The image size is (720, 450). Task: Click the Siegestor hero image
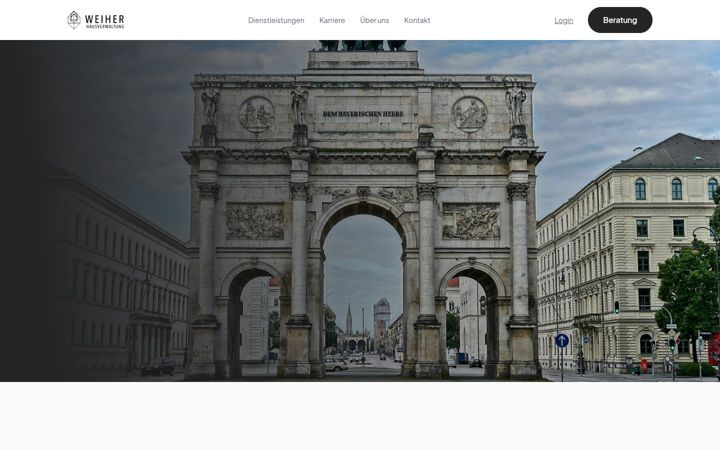coord(360,211)
